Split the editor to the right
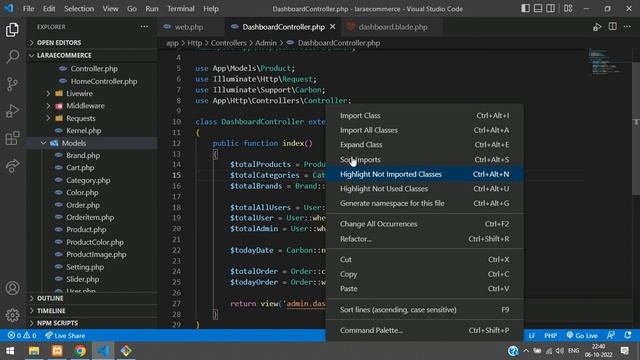 [612, 27]
